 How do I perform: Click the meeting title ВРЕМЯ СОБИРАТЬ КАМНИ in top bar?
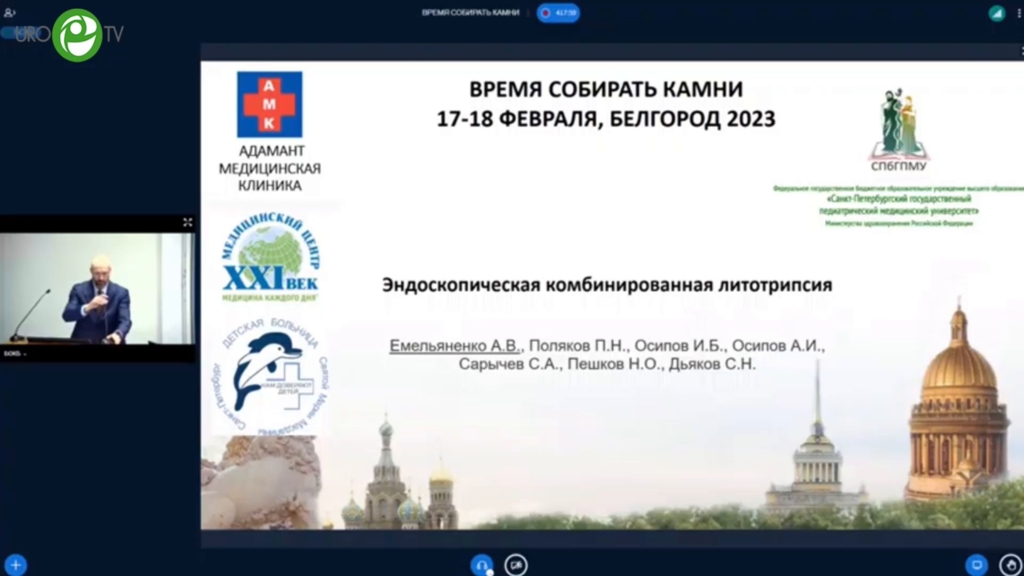tap(471, 13)
